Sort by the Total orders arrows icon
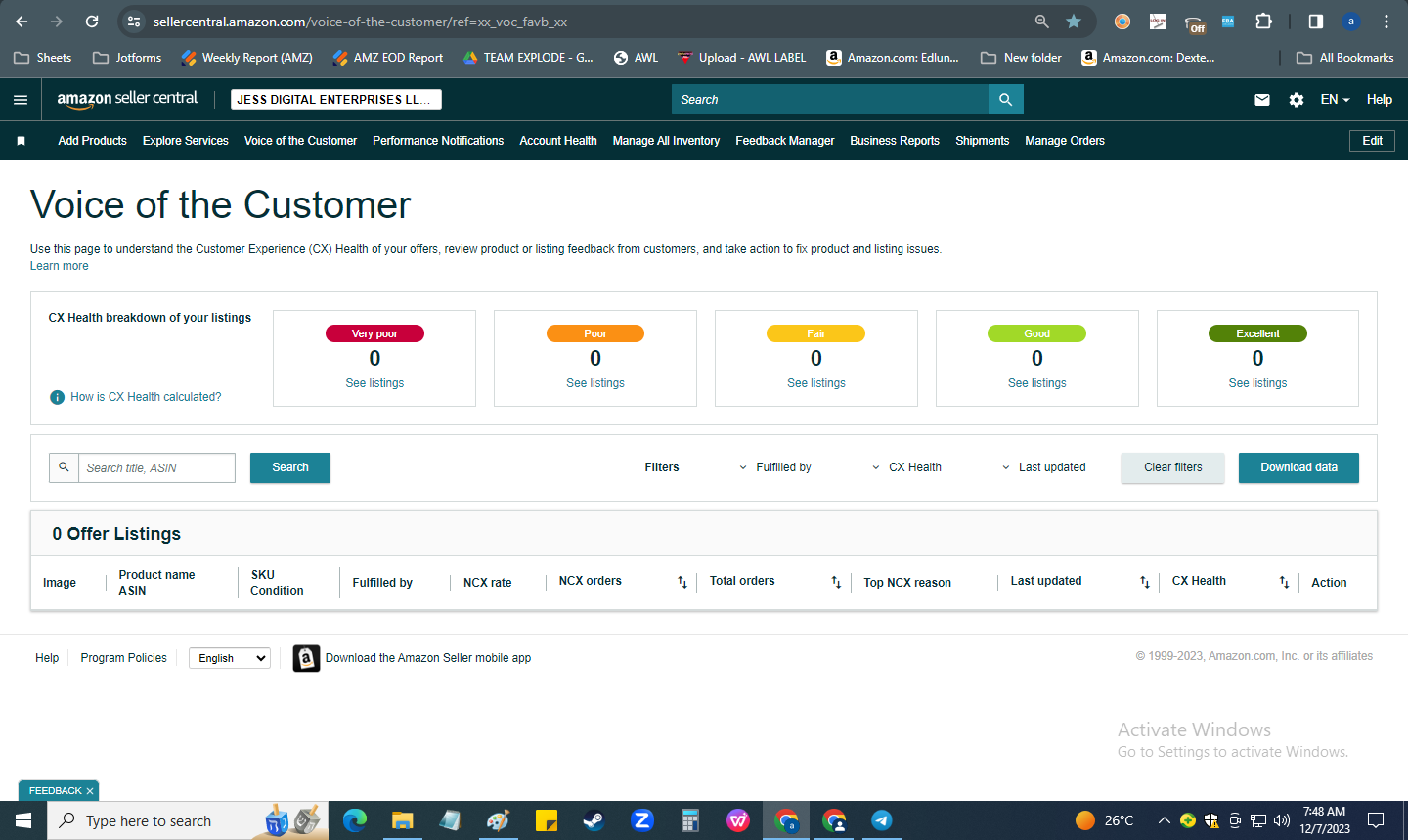The image size is (1408, 840). click(836, 582)
